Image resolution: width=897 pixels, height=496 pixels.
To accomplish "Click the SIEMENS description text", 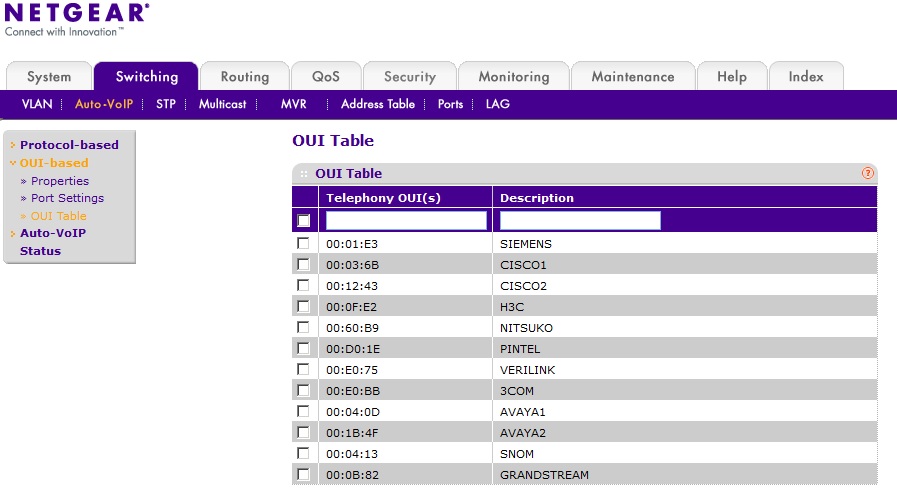I will coord(526,244).
